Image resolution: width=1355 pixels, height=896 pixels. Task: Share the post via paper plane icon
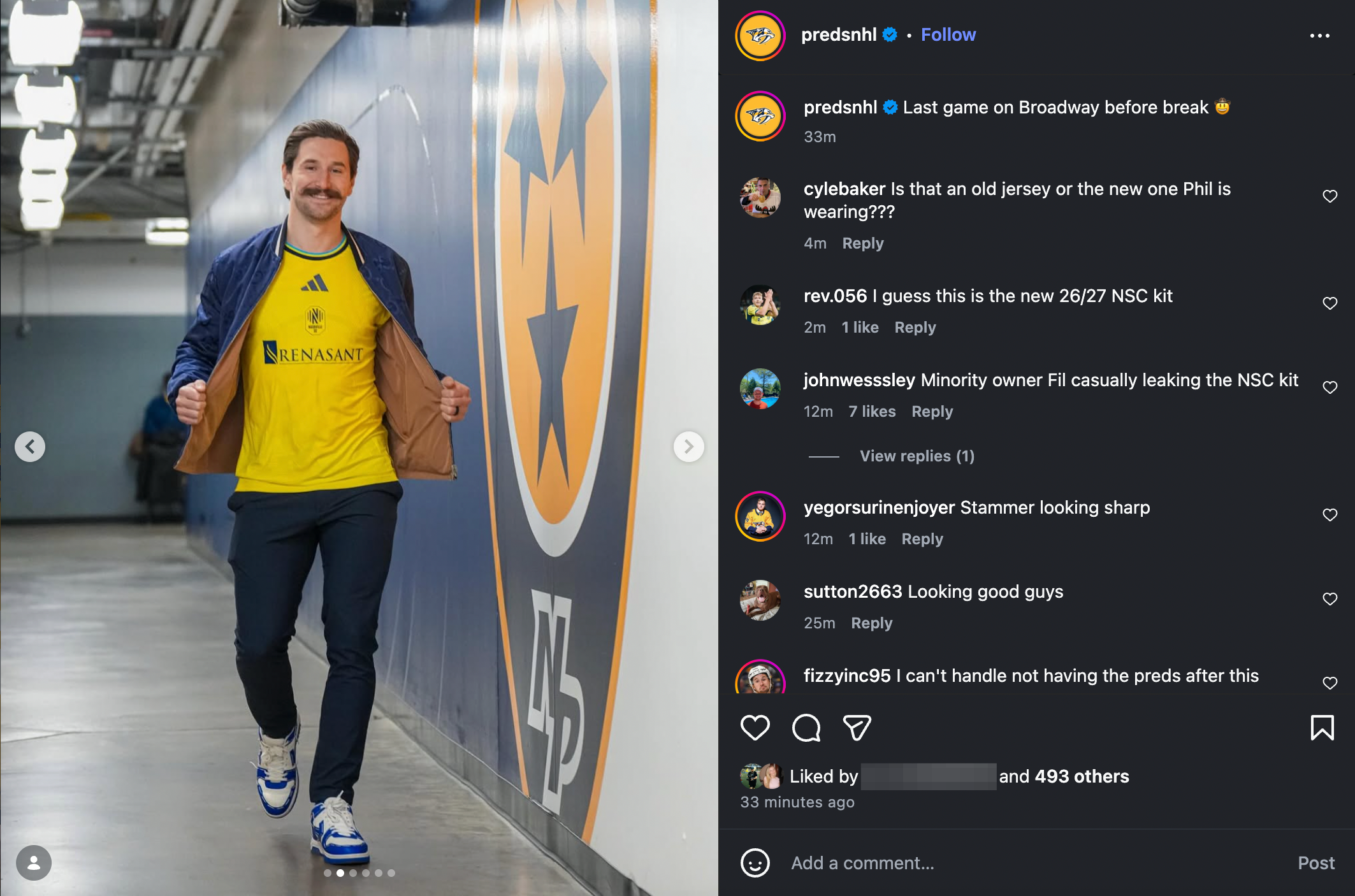click(857, 728)
